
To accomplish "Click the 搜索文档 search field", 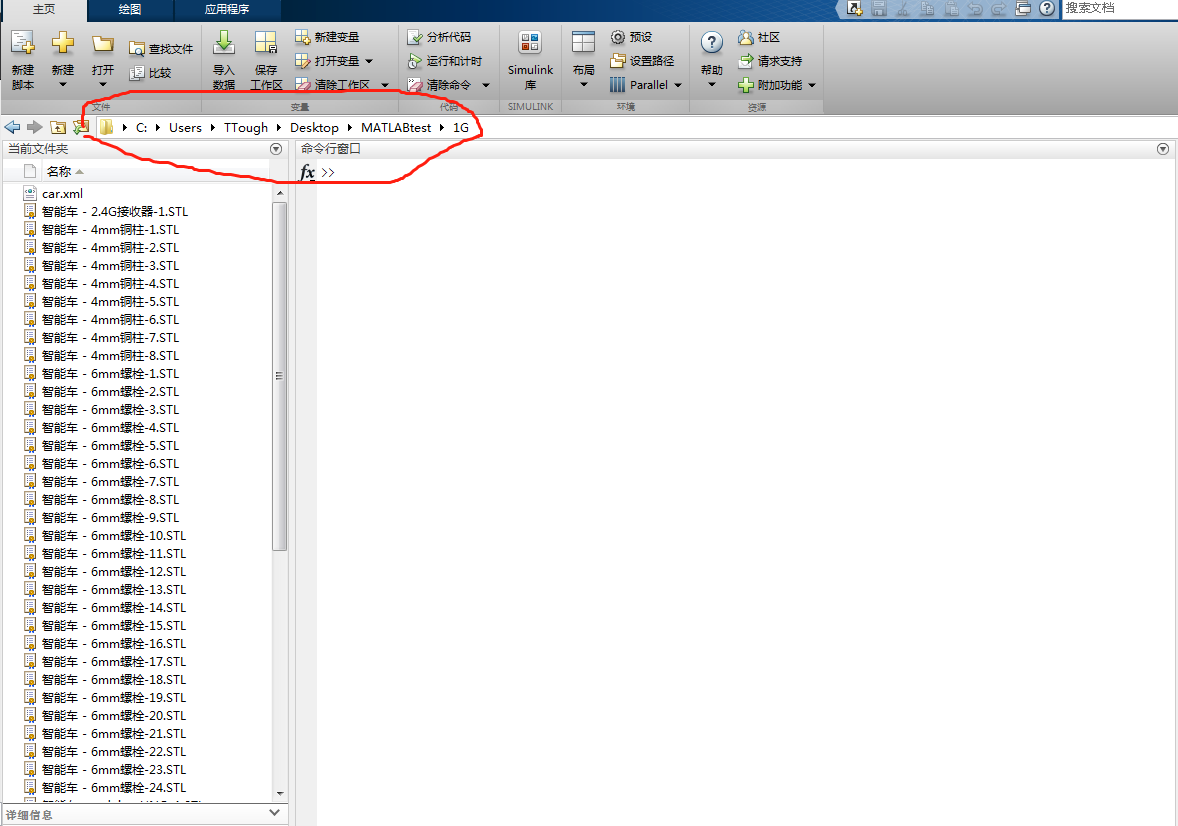I will tap(1119, 8).
